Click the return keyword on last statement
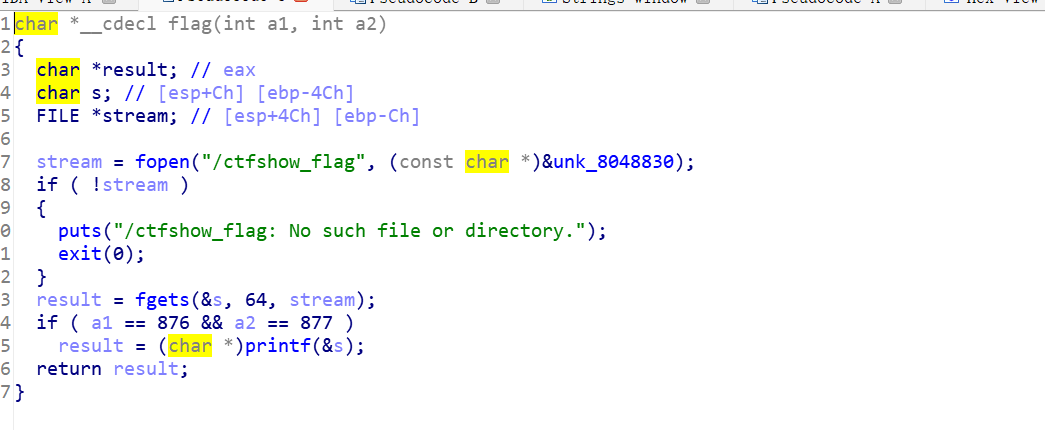This screenshot has height=430, width=1045. [x=69, y=369]
